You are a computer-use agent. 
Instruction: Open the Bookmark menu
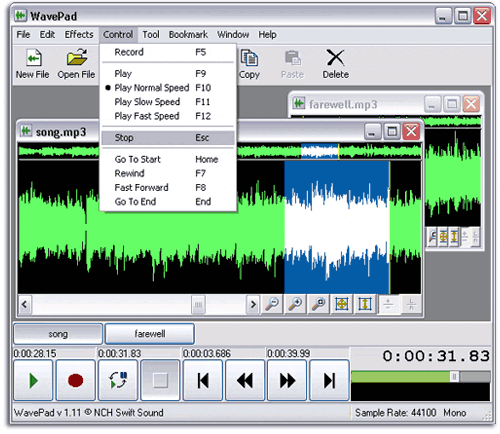tap(188, 34)
